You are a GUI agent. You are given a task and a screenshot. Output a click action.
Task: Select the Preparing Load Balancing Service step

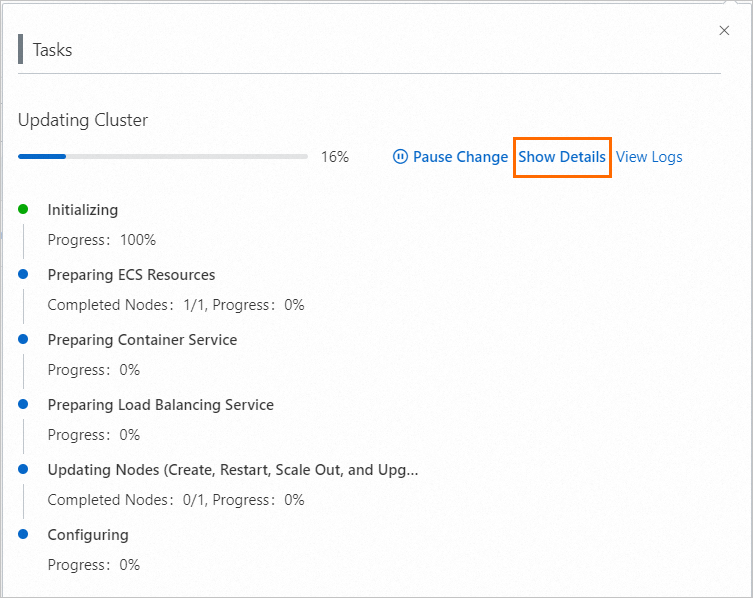click(x=160, y=405)
